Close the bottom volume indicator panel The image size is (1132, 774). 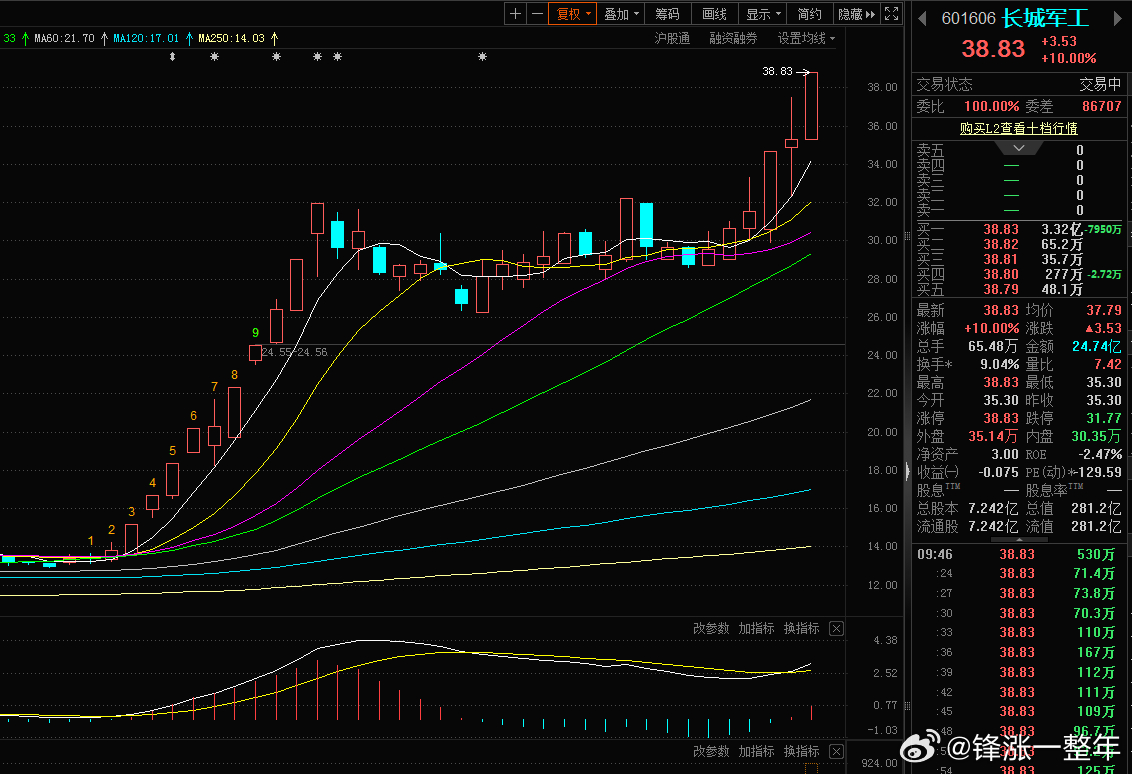pos(836,752)
